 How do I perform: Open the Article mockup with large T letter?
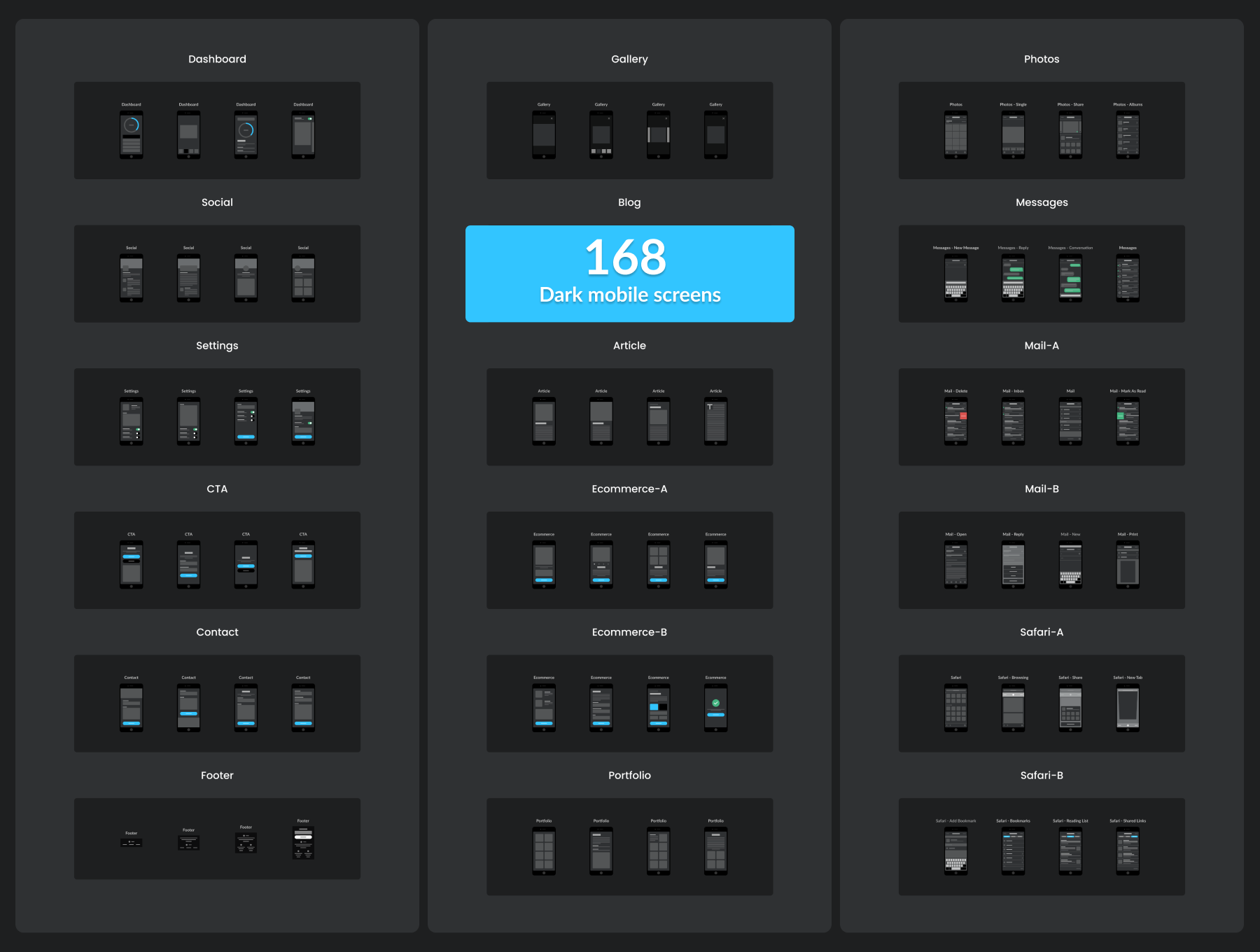point(715,421)
